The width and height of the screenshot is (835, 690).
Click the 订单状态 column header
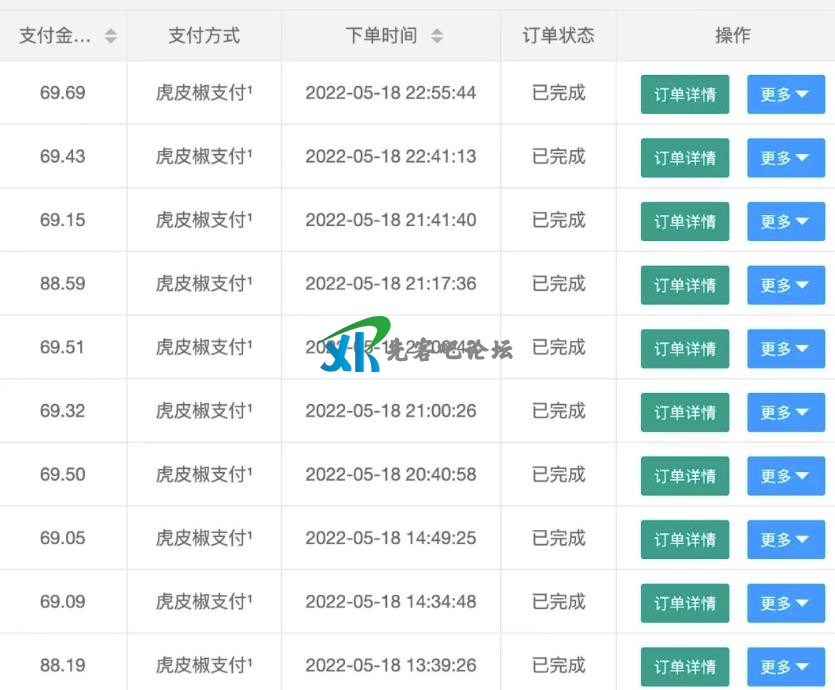[558, 36]
